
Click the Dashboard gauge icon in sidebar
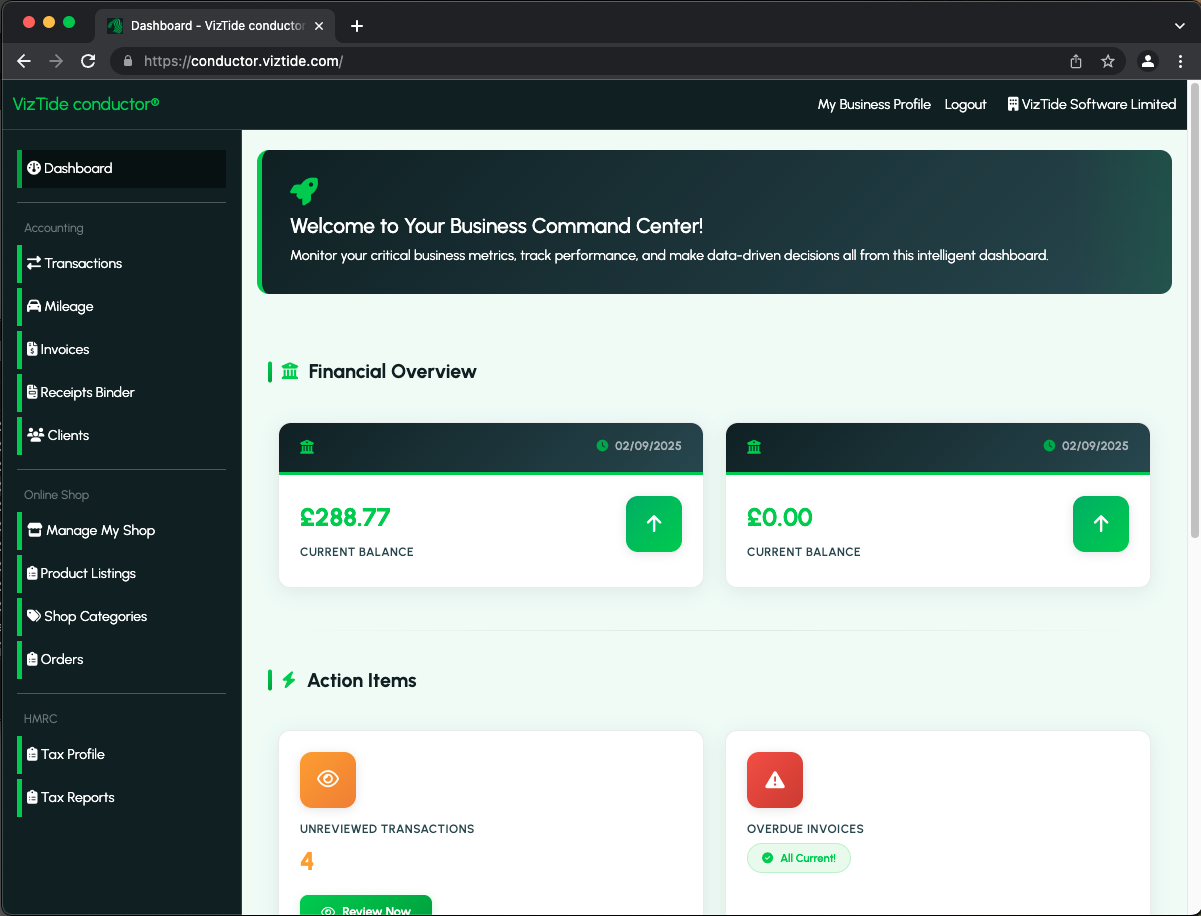[33, 168]
